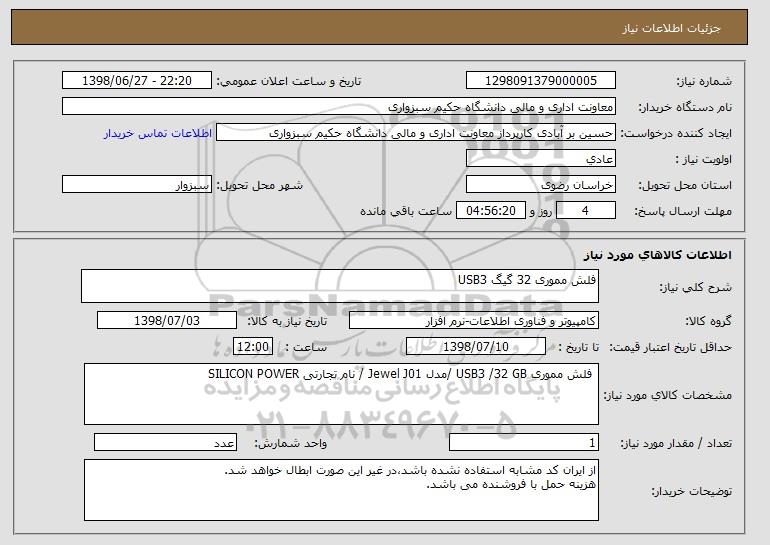Click the header title جزئیات اطلاعات نیاز
770x545 pixels.
(671, 28)
